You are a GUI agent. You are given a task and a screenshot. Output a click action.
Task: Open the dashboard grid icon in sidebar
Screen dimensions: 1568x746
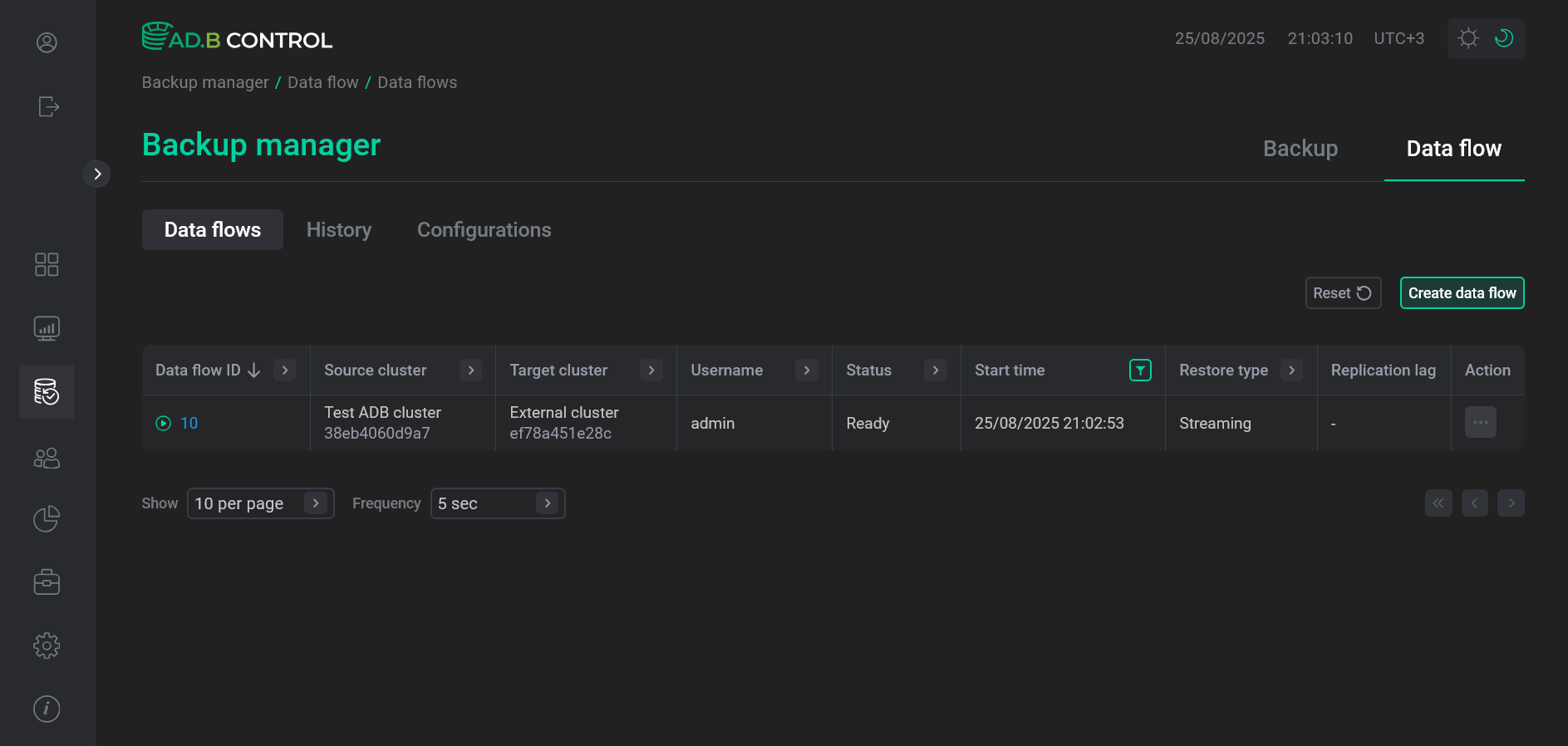tap(47, 264)
